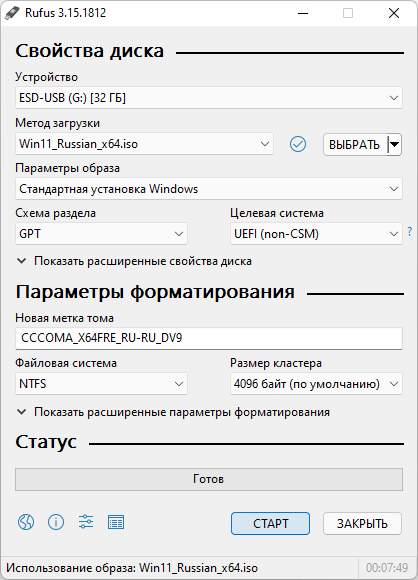This screenshot has height=580, width=418.
Task: Click the Статус heading
Action: point(46,442)
